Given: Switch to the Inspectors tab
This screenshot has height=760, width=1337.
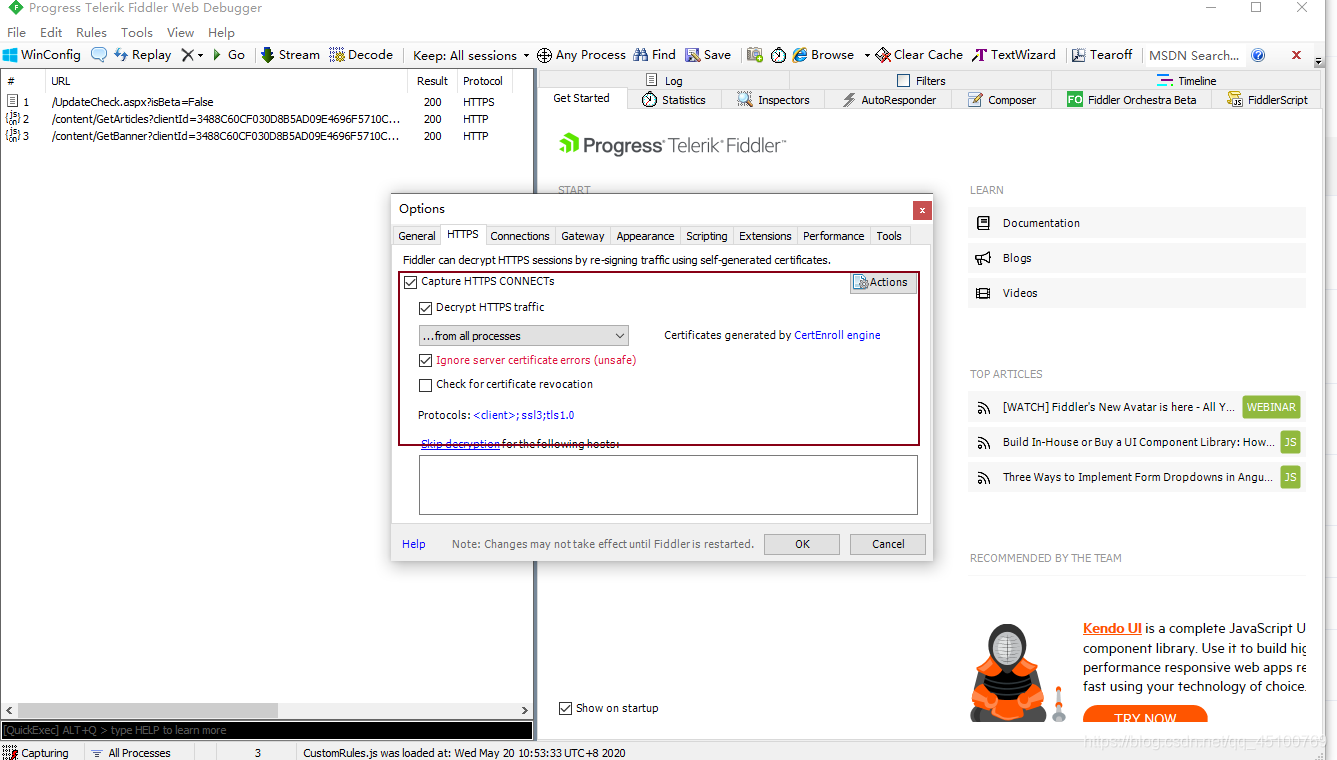Looking at the screenshot, I should (x=774, y=99).
